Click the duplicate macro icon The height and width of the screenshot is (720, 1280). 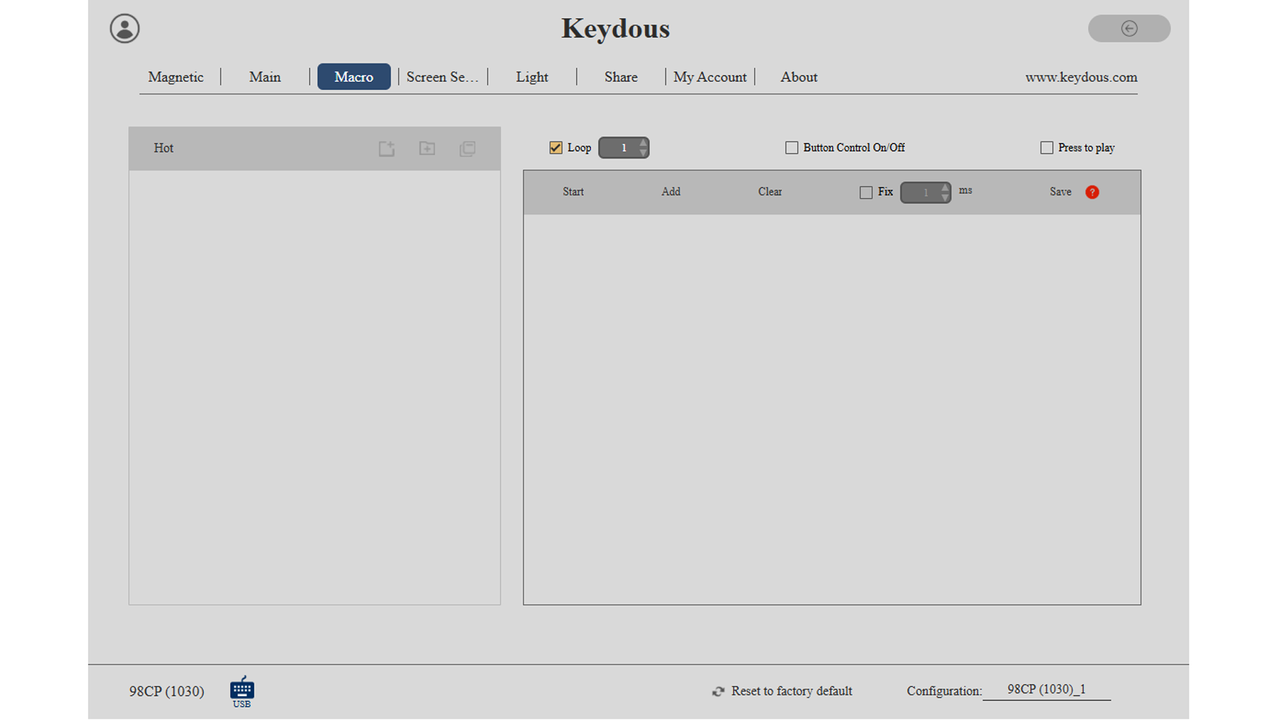(x=467, y=148)
